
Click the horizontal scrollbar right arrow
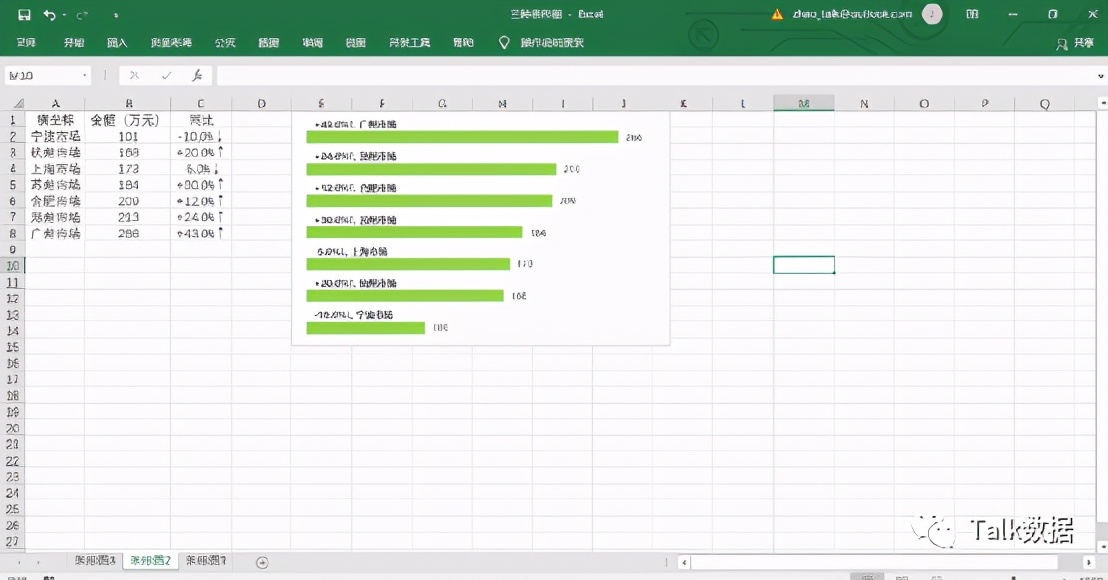1088,562
